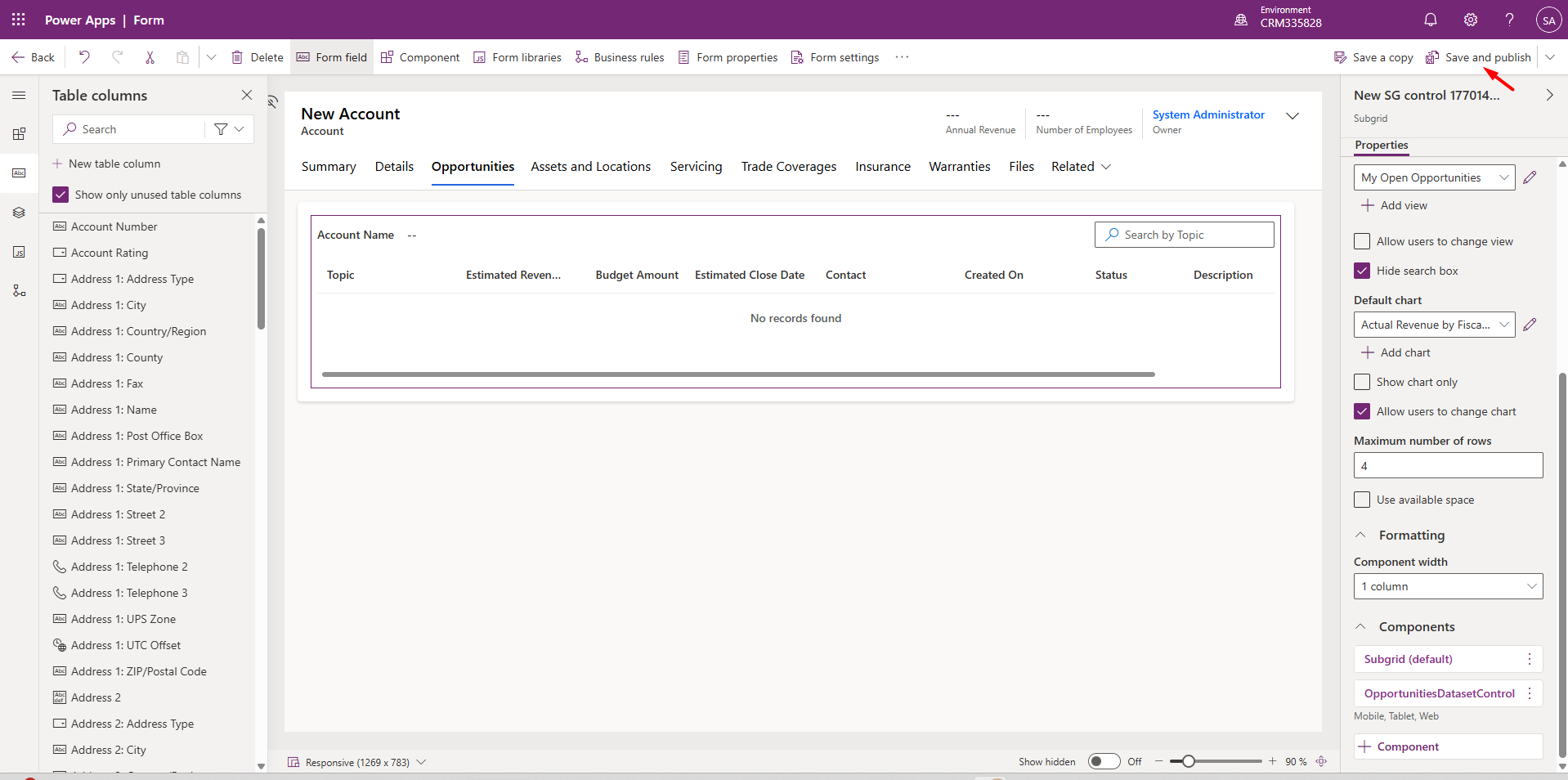Viewport: 1568px width, 780px height.
Task: Click the Cut scissors icon
Action: [150, 57]
